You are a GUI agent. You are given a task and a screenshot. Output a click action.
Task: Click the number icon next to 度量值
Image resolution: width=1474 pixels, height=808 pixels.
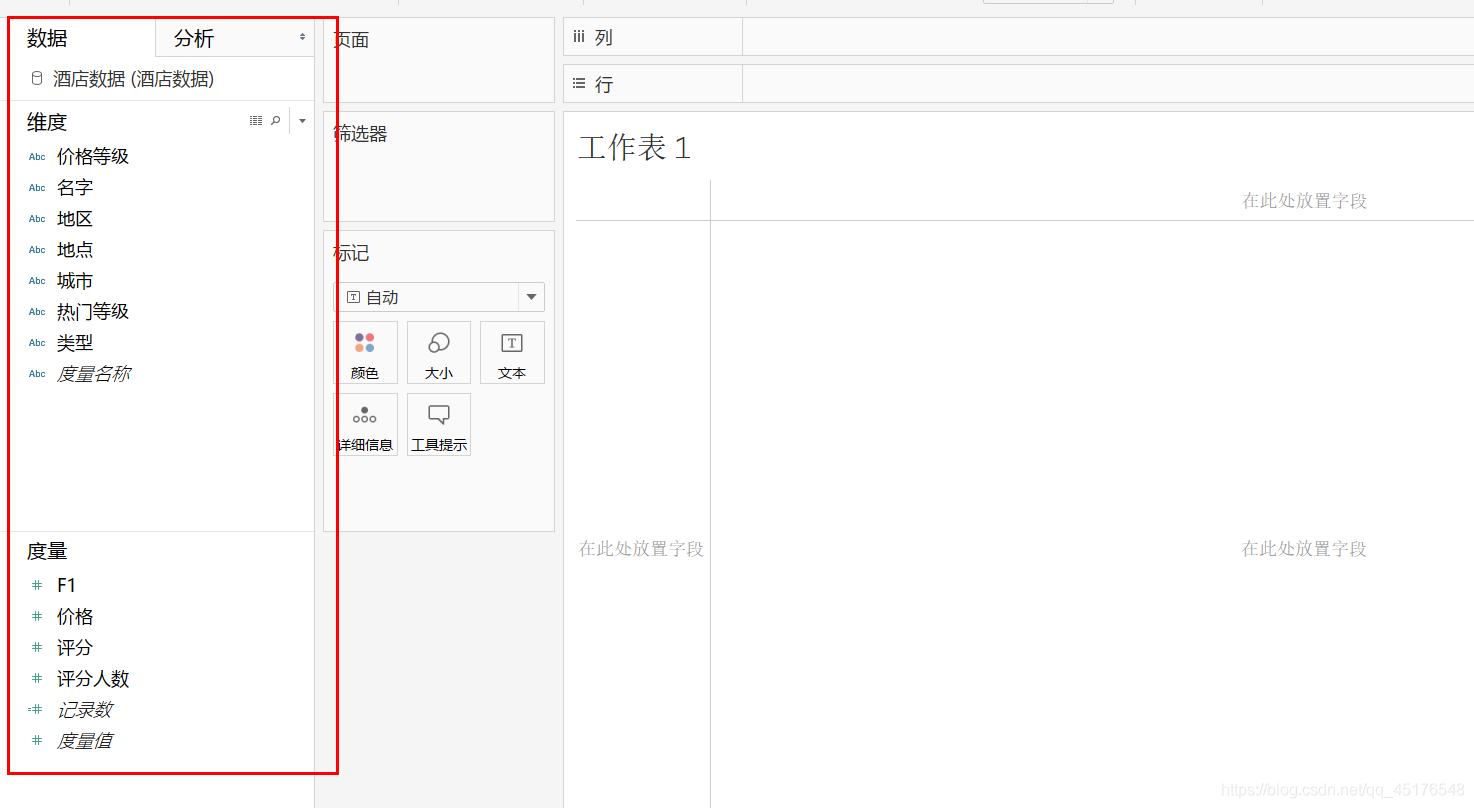37,740
